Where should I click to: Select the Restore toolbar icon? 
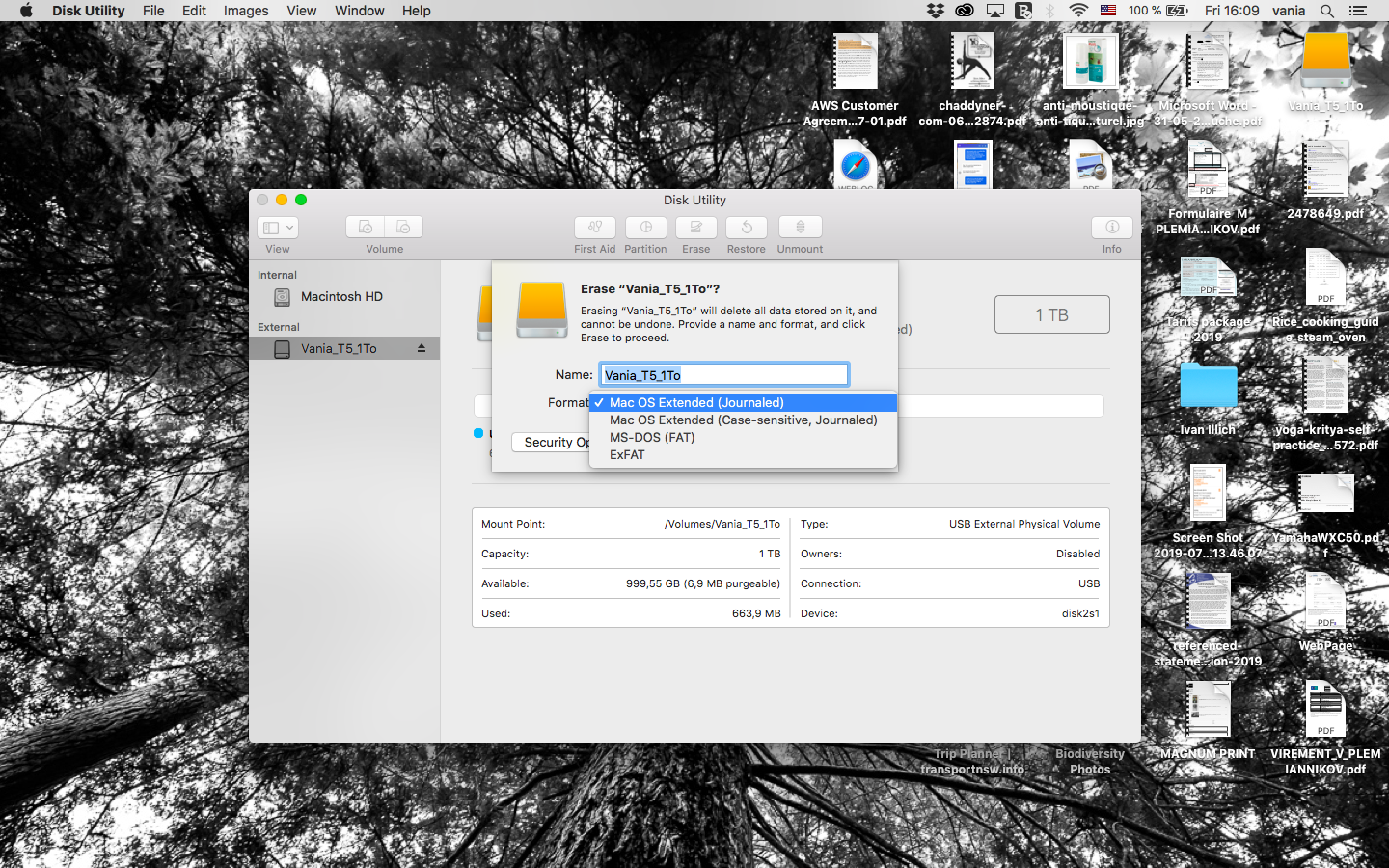tap(746, 228)
